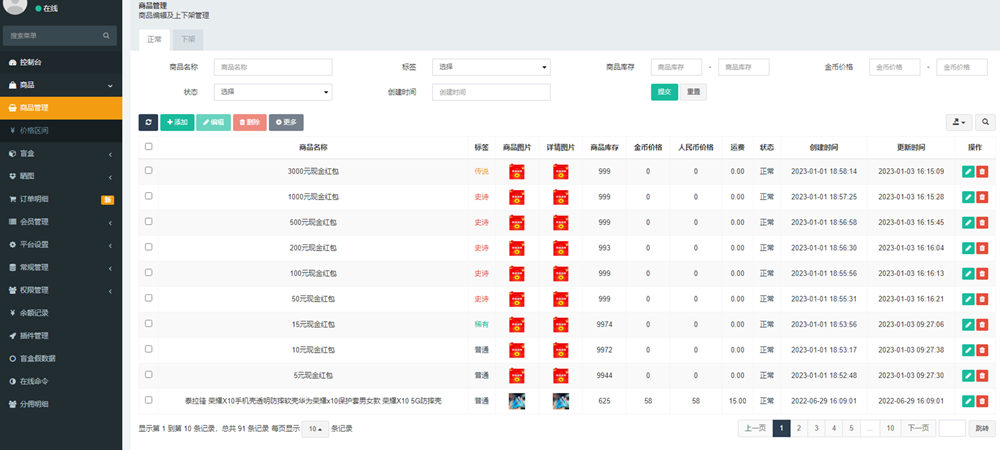This screenshot has height=450, width=1000.
Task: Delete the 1000元现金红包 row via trash icon
Action: 982,197
